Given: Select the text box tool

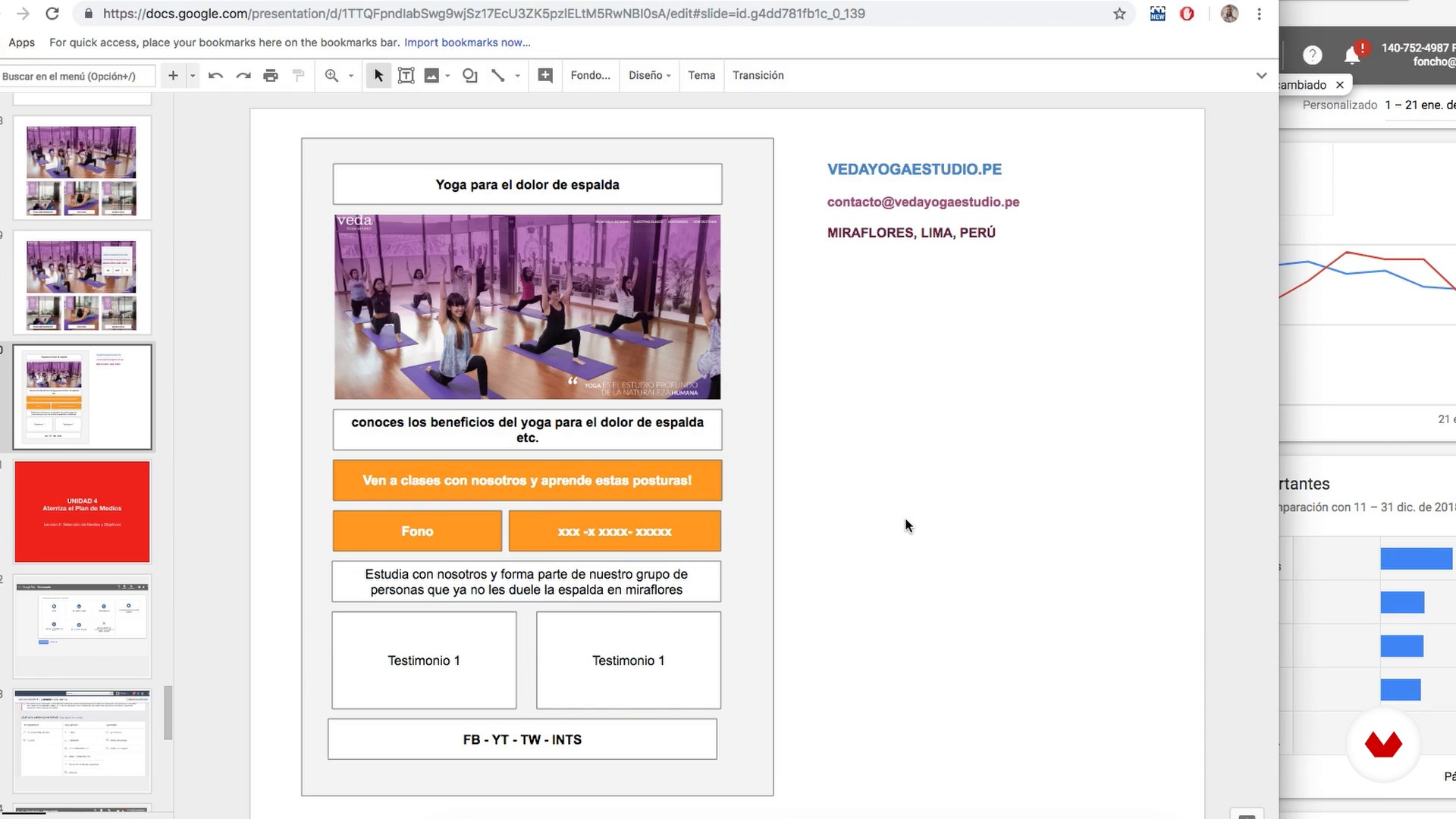Looking at the screenshot, I should pyautogui.click(x=406, y=75).
